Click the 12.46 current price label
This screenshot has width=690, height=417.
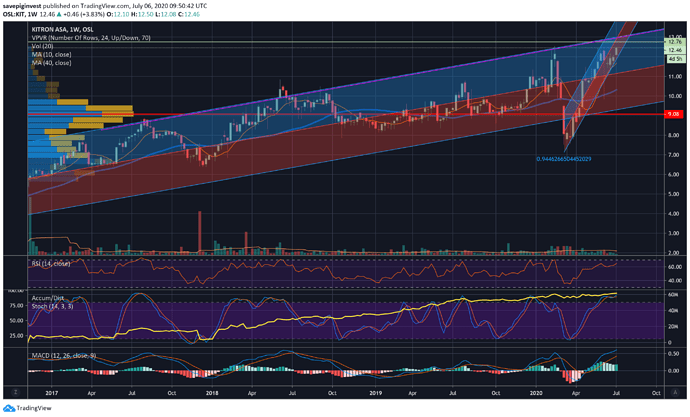tap(675, 50)
